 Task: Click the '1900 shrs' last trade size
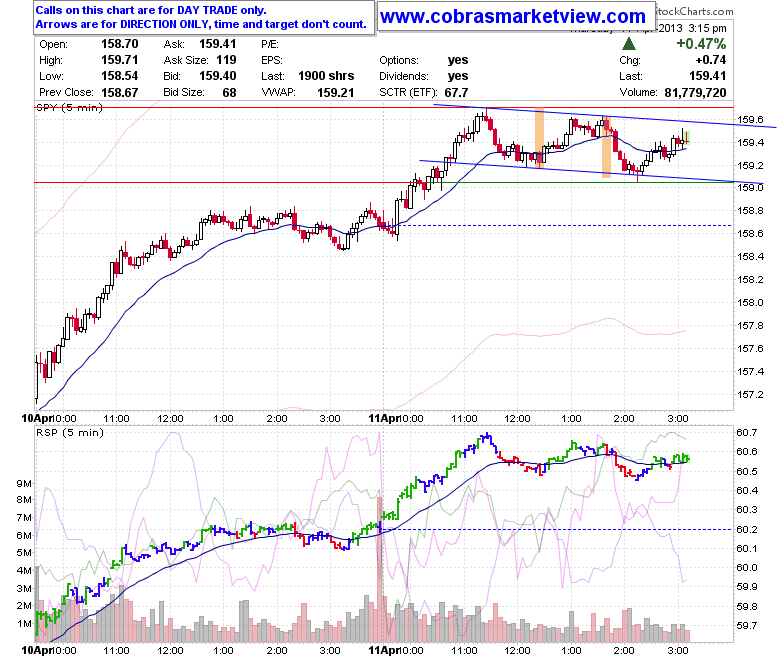[326, 76]
